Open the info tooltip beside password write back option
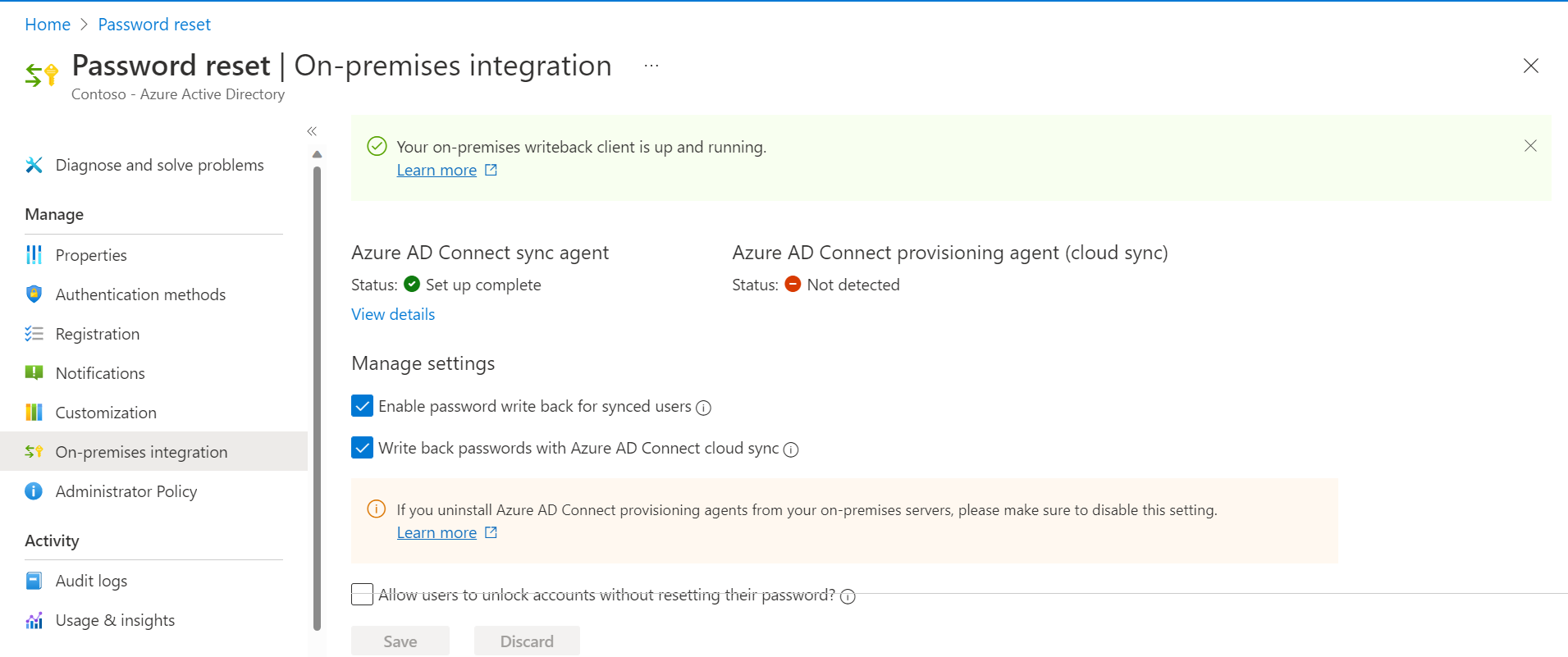1568x657 pixels. point(703,408)
